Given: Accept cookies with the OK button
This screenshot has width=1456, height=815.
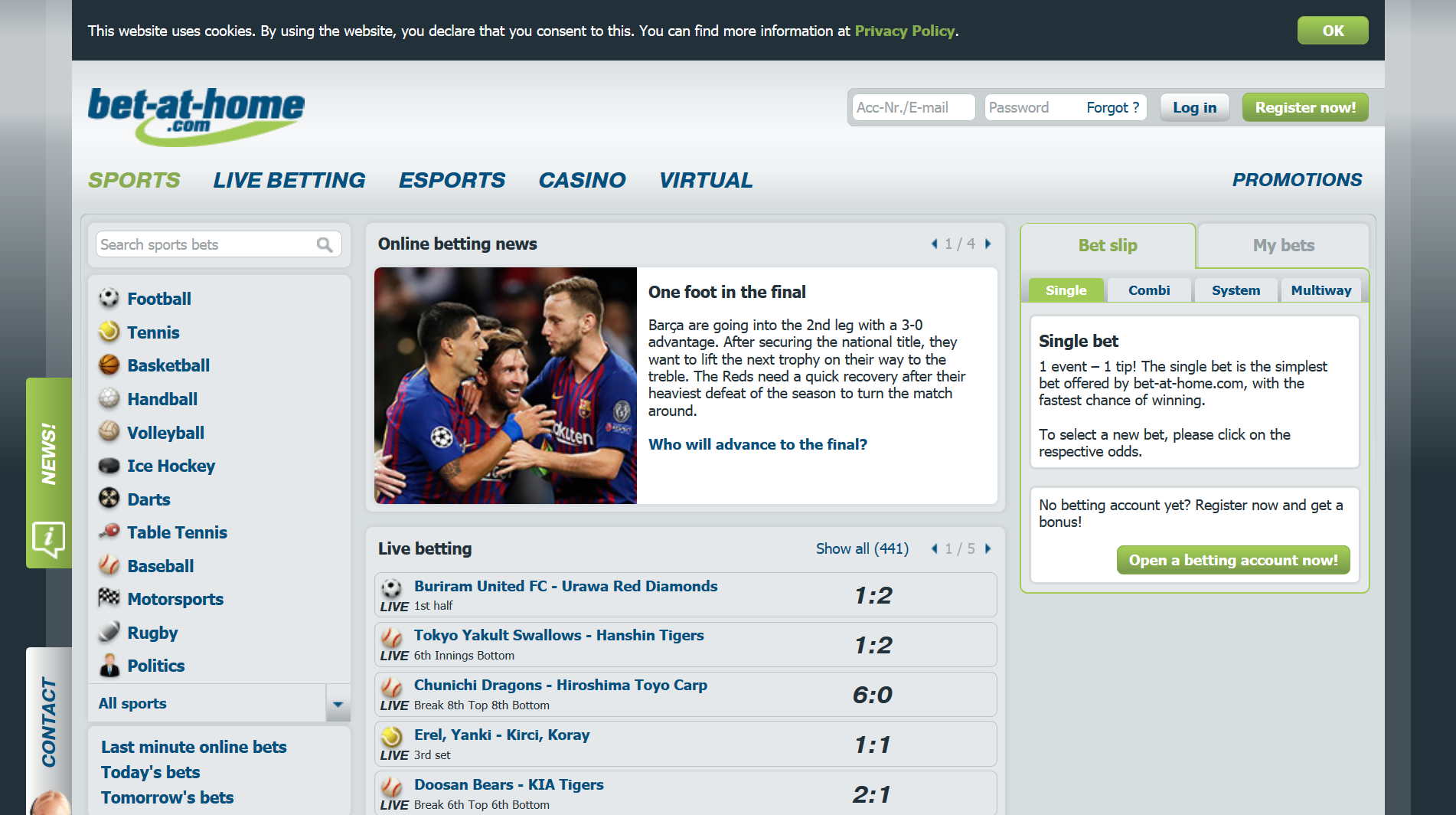Looking at the screenshot, I should [1332, 31].
